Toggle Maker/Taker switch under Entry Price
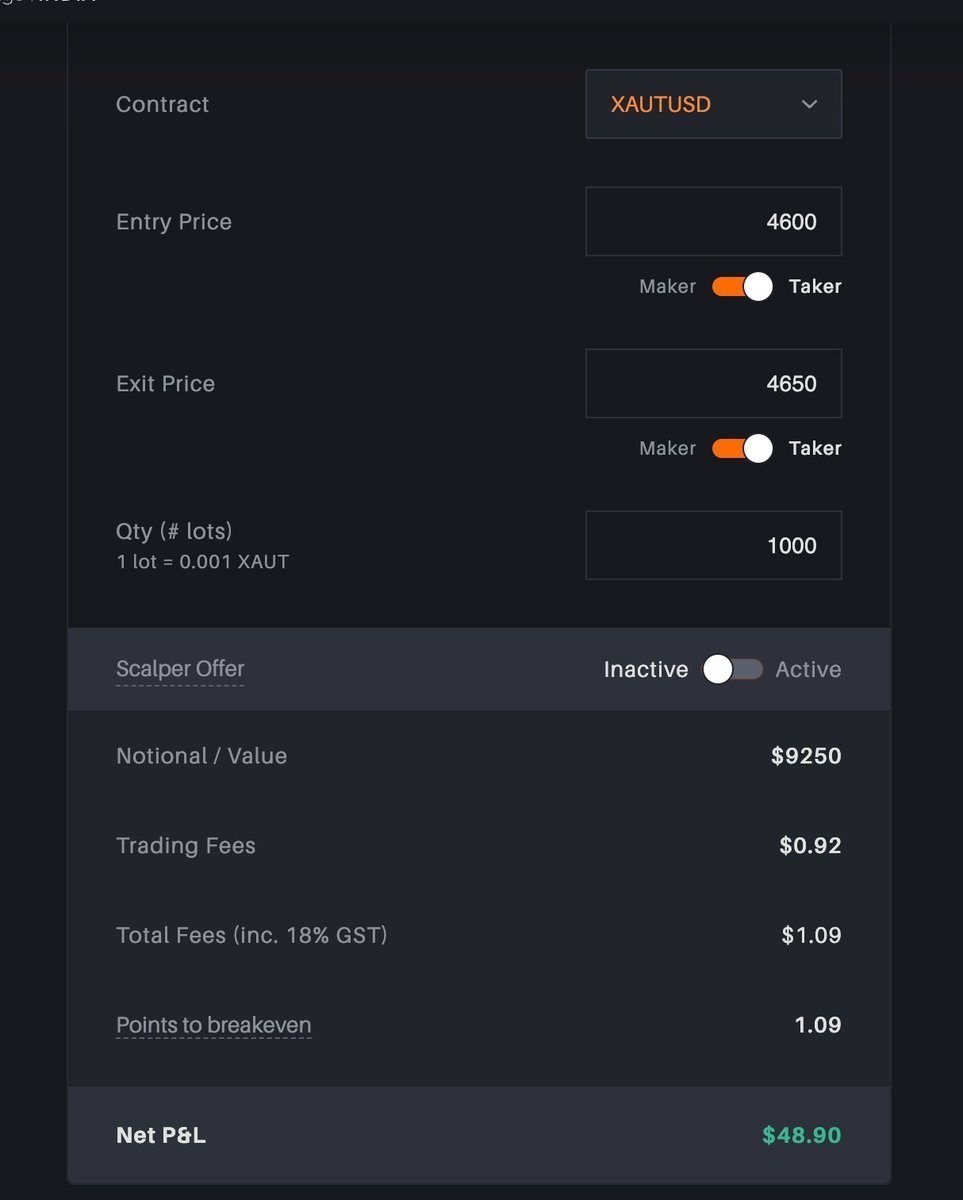The image size is (963, 1200). (743, 287)
